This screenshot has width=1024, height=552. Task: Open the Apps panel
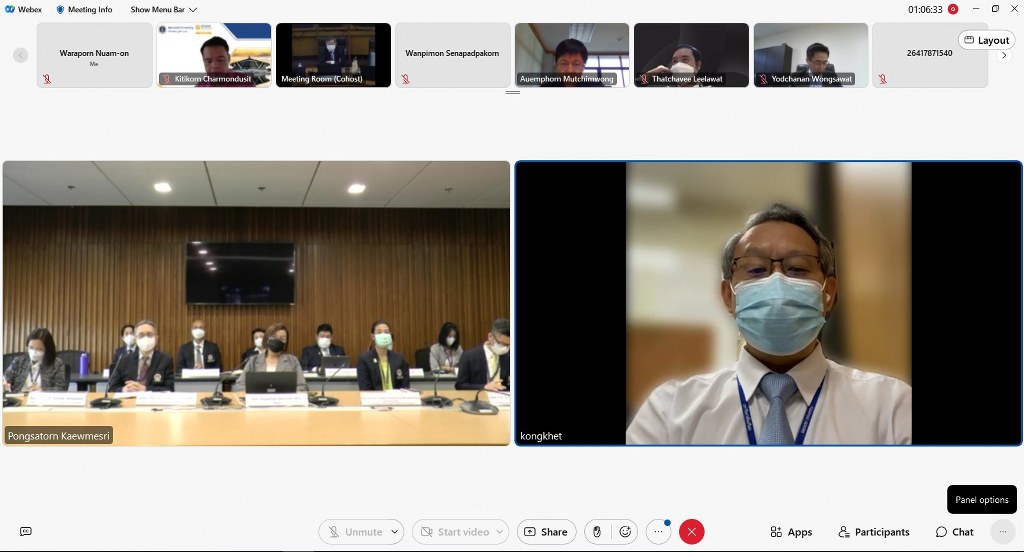coord(791,532)
